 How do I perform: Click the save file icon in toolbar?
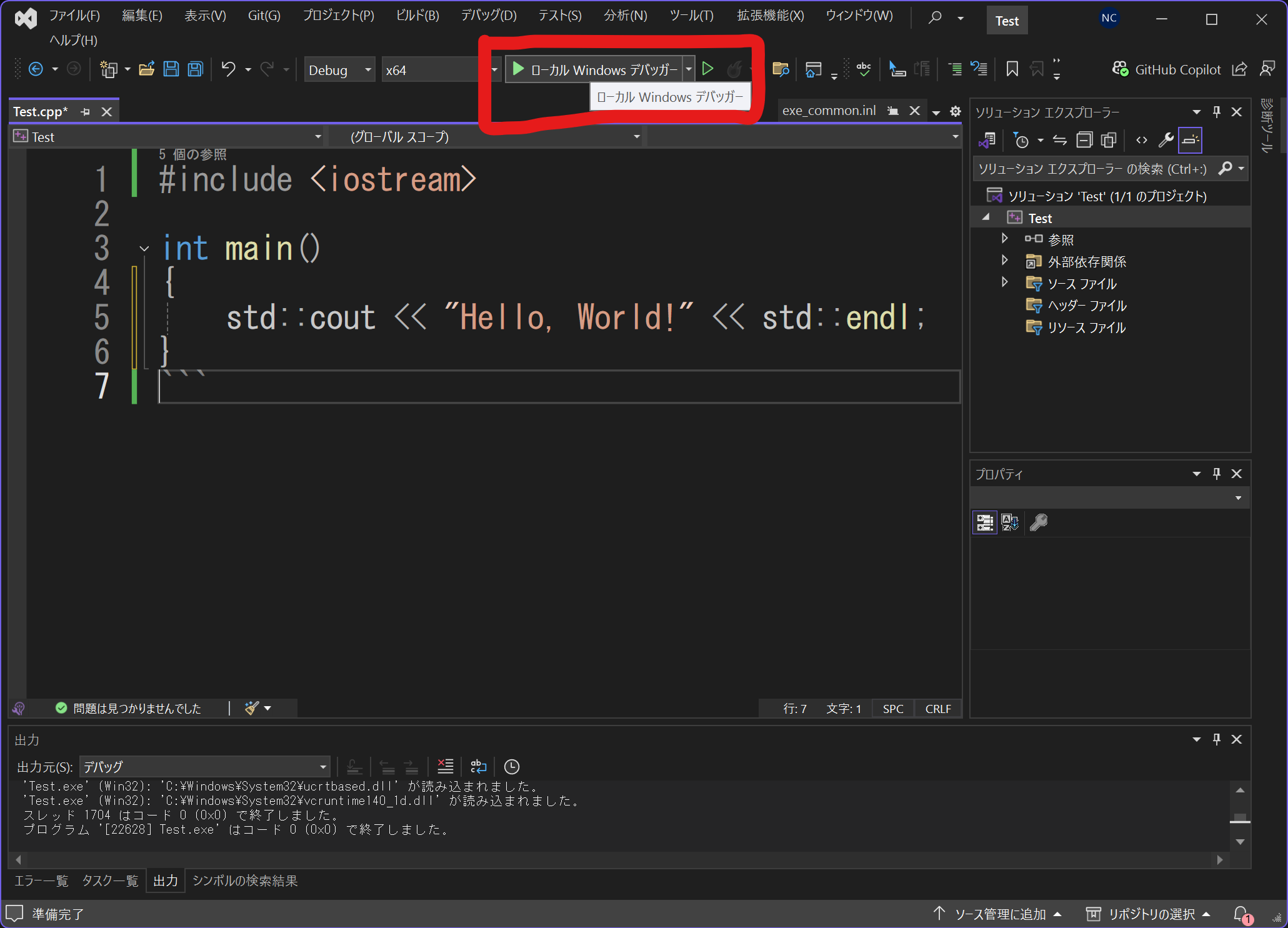coord(170,70)
